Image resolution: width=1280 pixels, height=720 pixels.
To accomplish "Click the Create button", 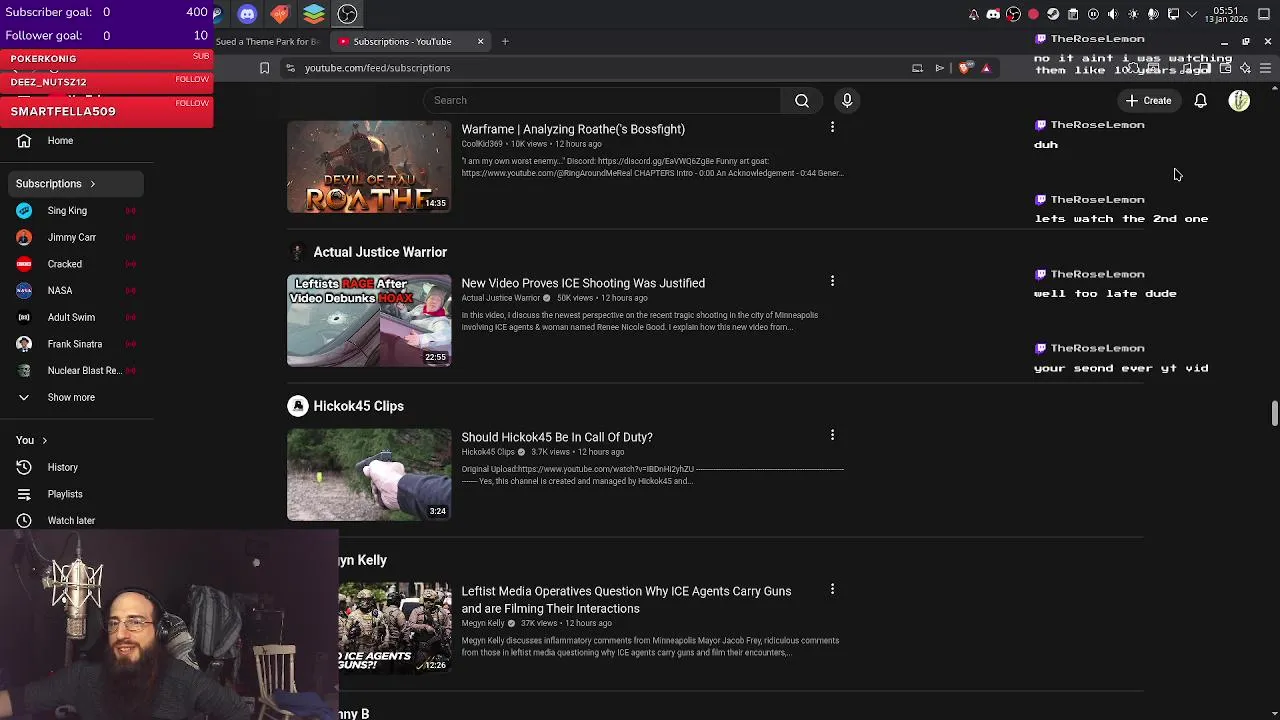I will coord(1148,100).
